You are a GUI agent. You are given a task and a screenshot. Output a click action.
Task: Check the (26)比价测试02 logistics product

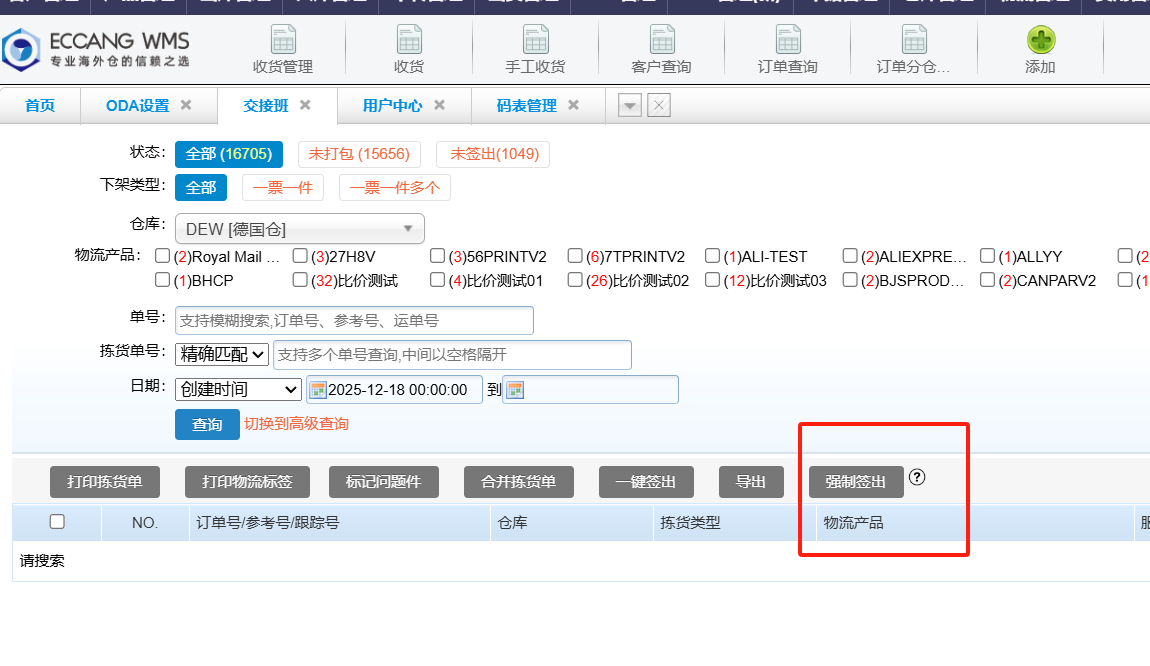(575, 279)
